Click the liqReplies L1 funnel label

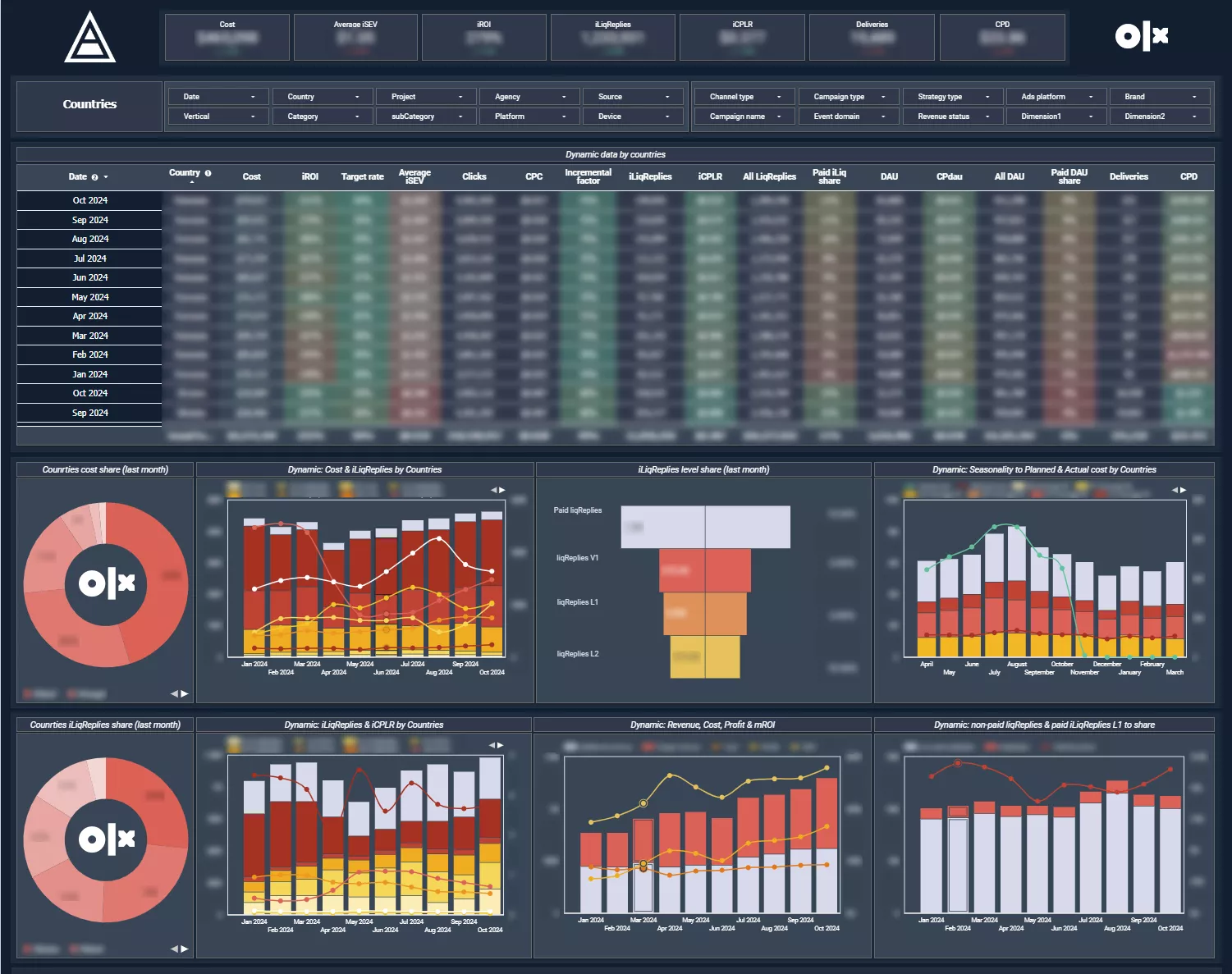[x=577, y=602]
